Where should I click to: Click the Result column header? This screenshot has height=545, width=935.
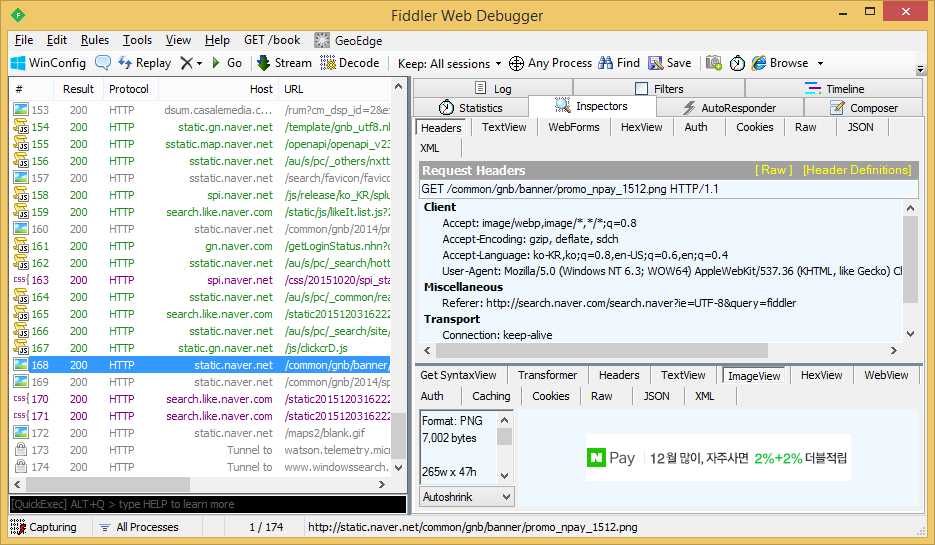(x=78, y=89)
